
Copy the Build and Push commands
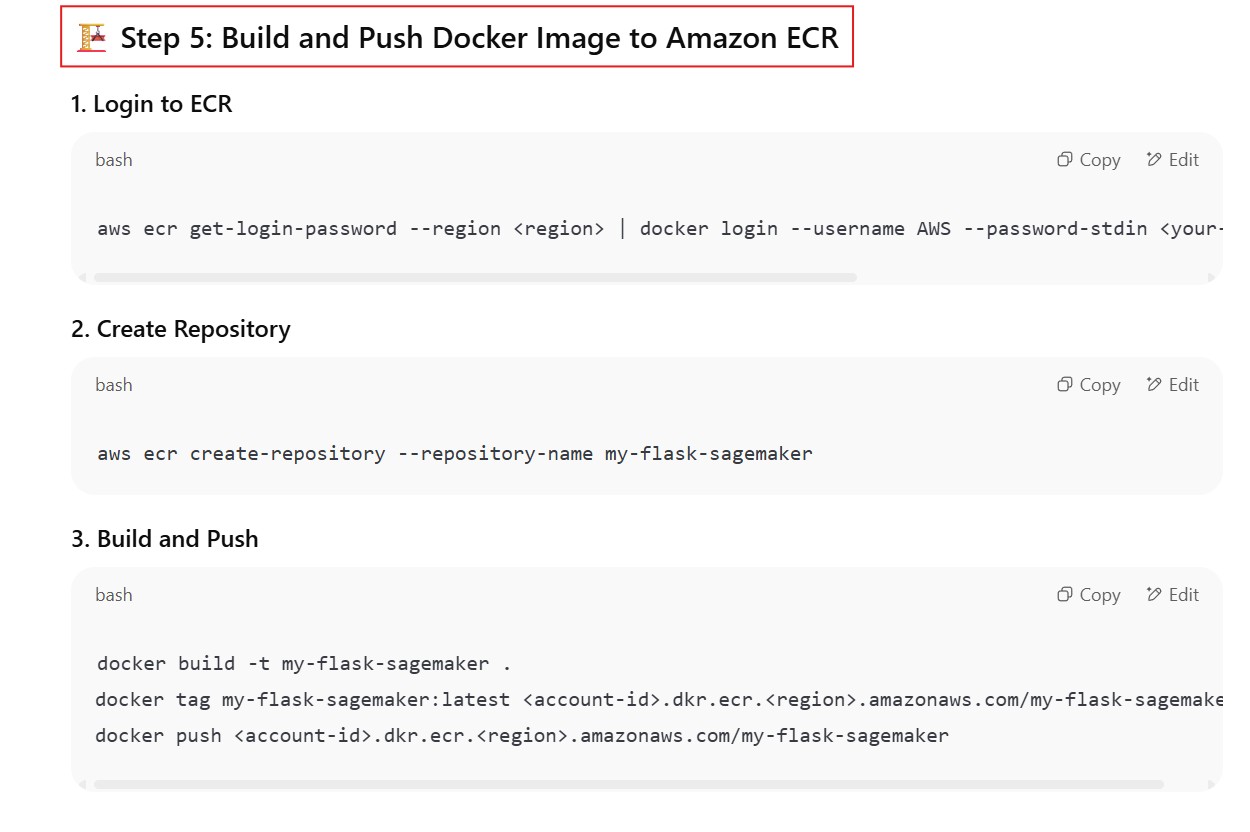pyautogui.click(x=1088, y=595)
